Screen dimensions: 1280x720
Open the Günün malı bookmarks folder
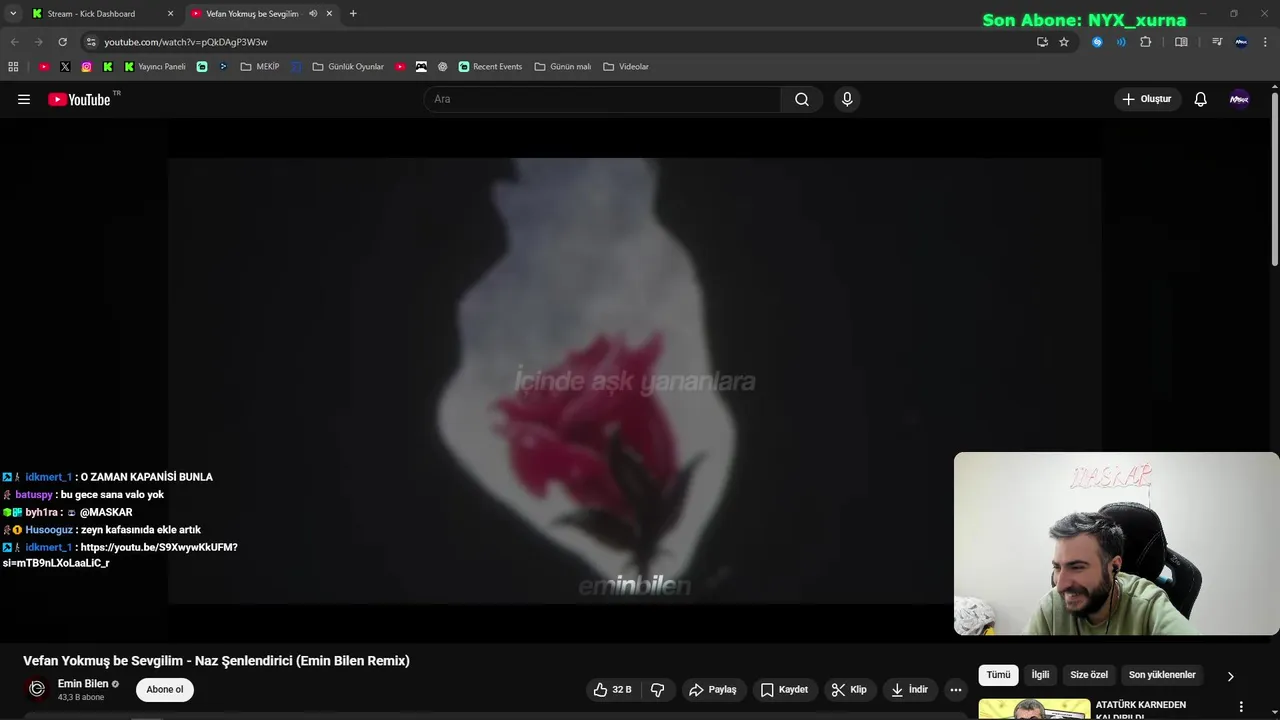[x=563, y=67]
